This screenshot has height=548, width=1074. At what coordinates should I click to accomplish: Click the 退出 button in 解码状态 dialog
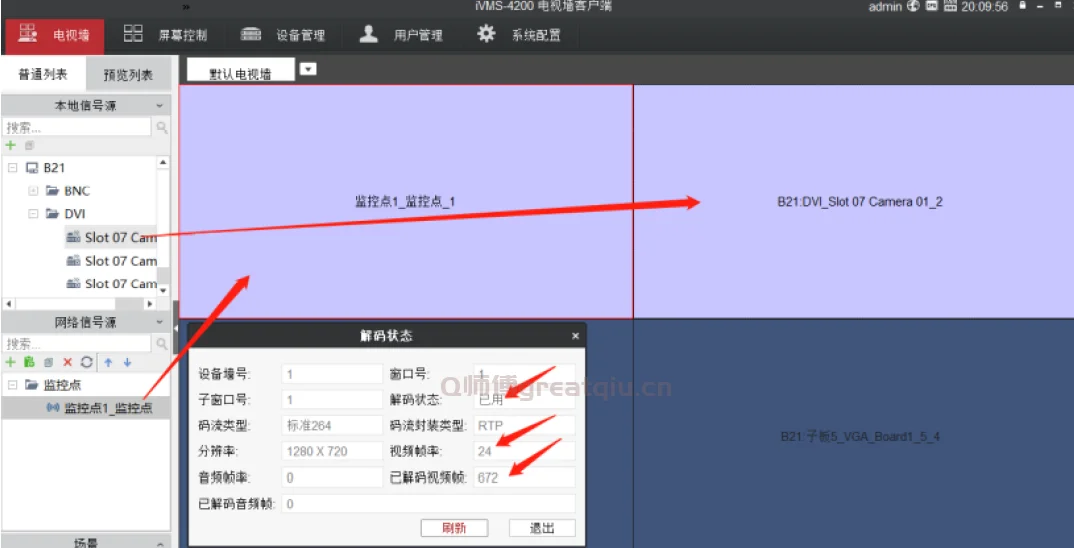pyautogui.click(x=541, y=528)
